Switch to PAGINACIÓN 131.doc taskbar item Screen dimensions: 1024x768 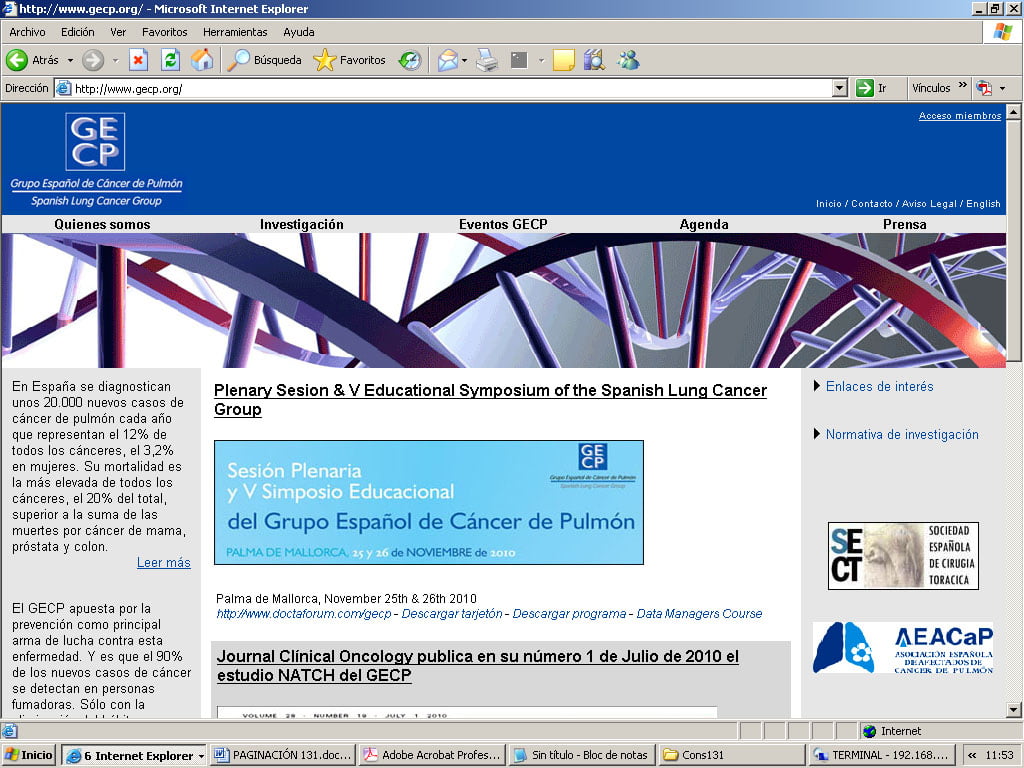284,755
